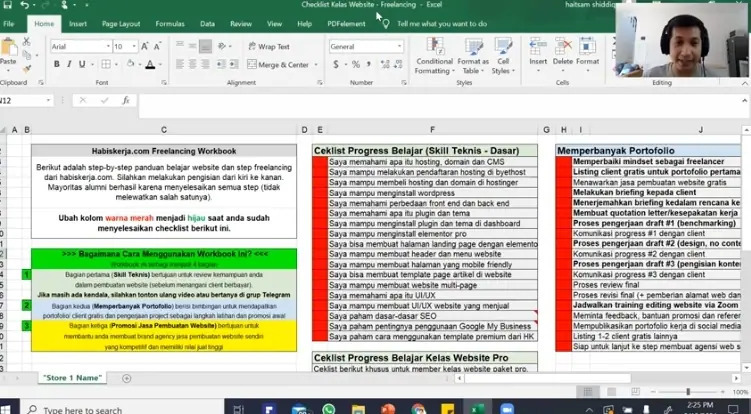Switch to the Page Layout tab
The width and height of the screenshot is (751, 414).
[121, 23]
